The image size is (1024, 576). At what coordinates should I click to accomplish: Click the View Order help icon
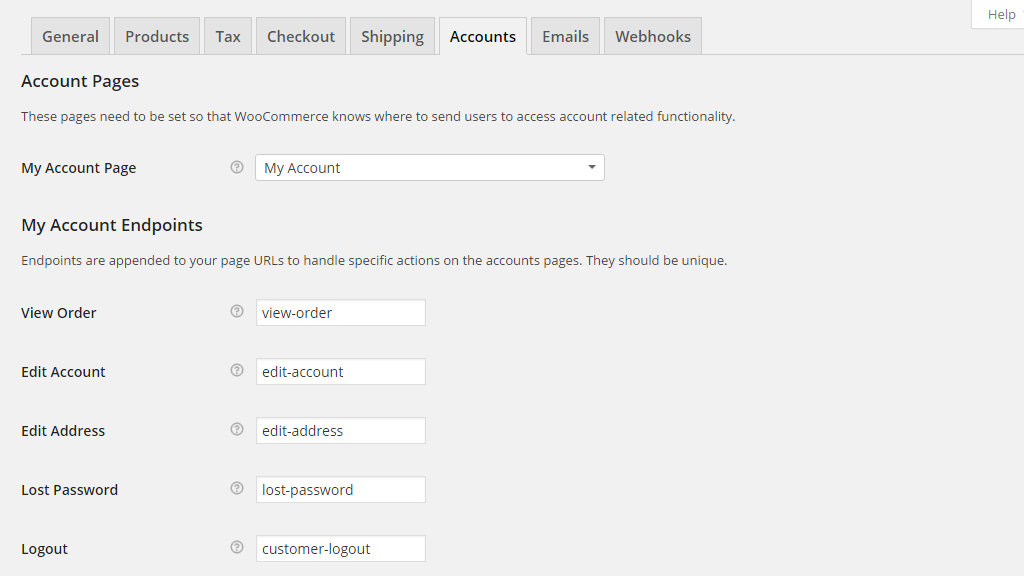coord(237,311)
